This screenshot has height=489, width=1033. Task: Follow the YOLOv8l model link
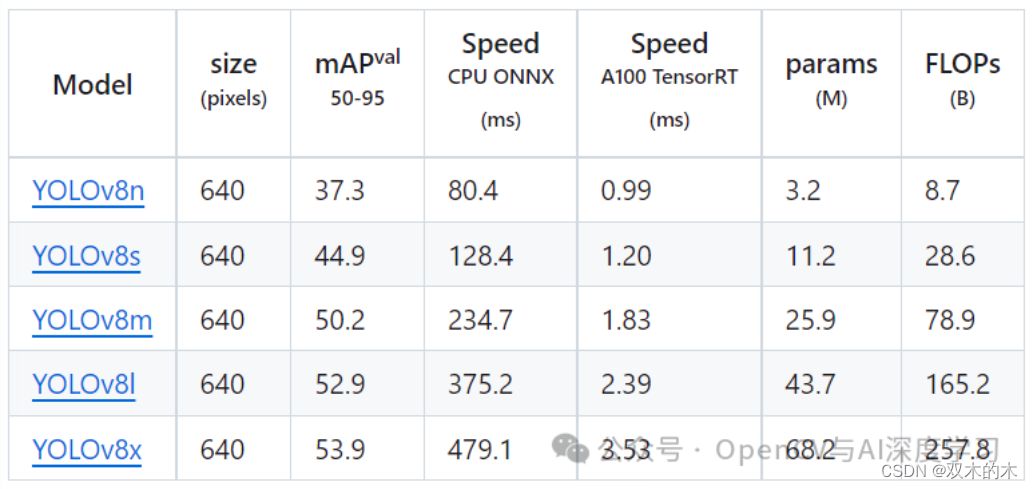(83, 384)
